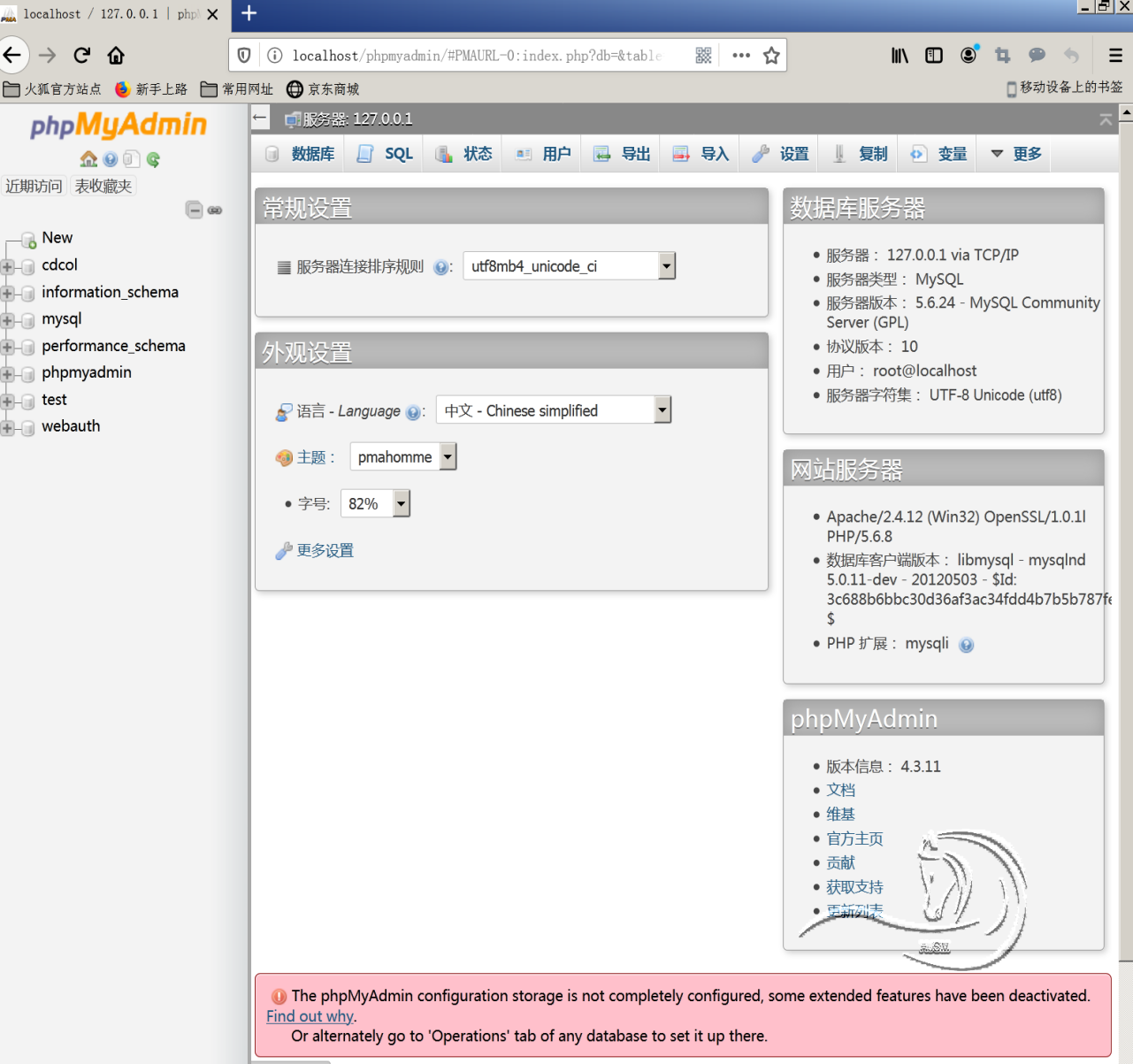Viewport: 1133px width, 1064px height.
Task: Expand the performance_schema database node
Action: click(7, 347)
